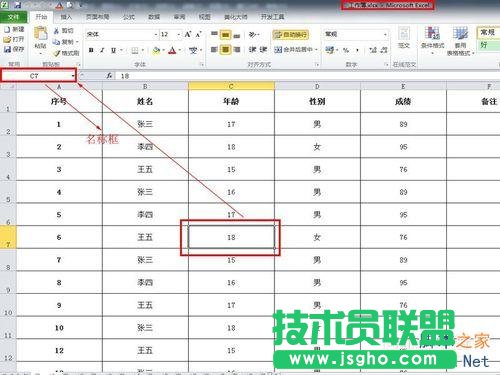Image resolution: width=500 pixels, height=375 pixels.
Task: Toggle the highlighted Center alignment button
Action: [x=226, y=50]
